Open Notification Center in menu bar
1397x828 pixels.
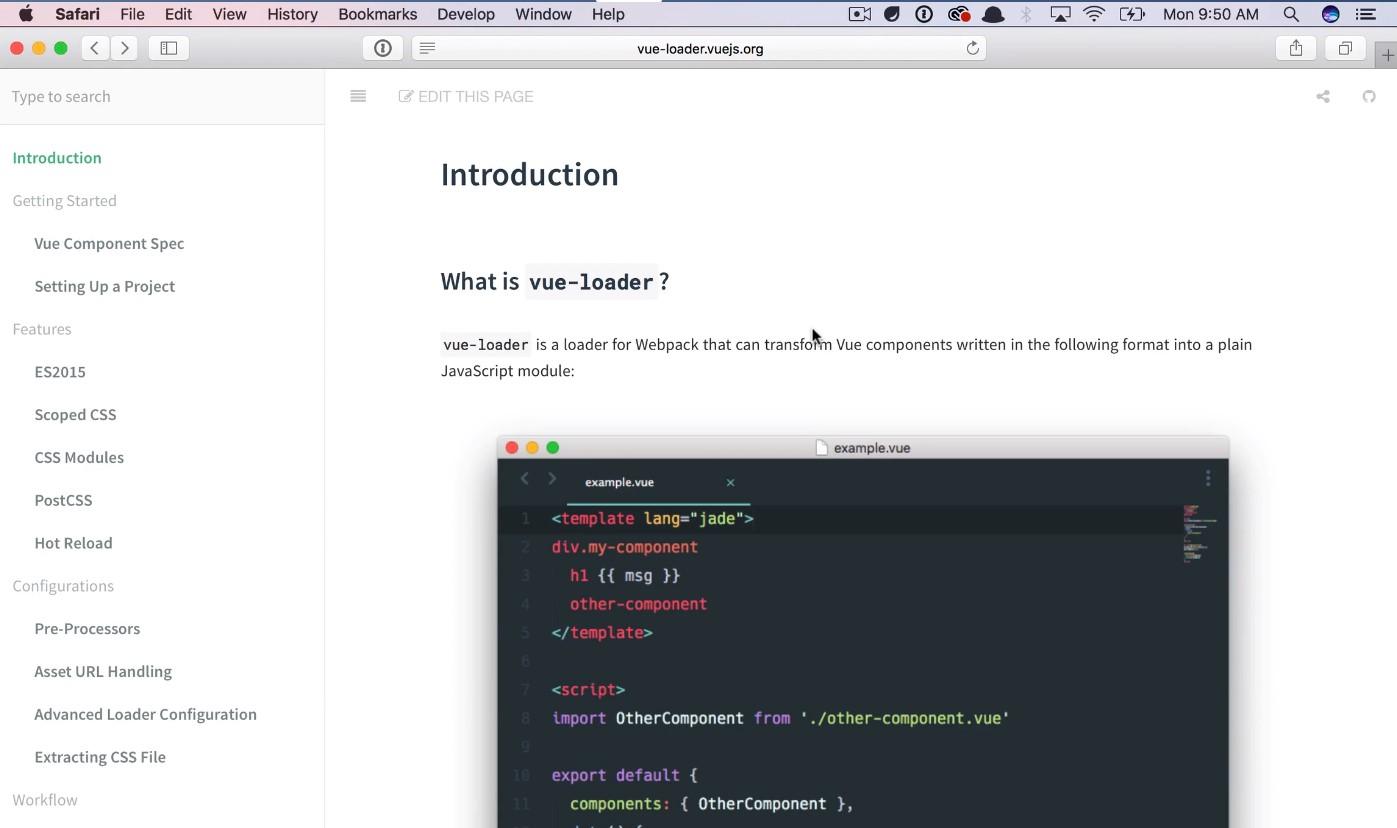[1365, 14]
